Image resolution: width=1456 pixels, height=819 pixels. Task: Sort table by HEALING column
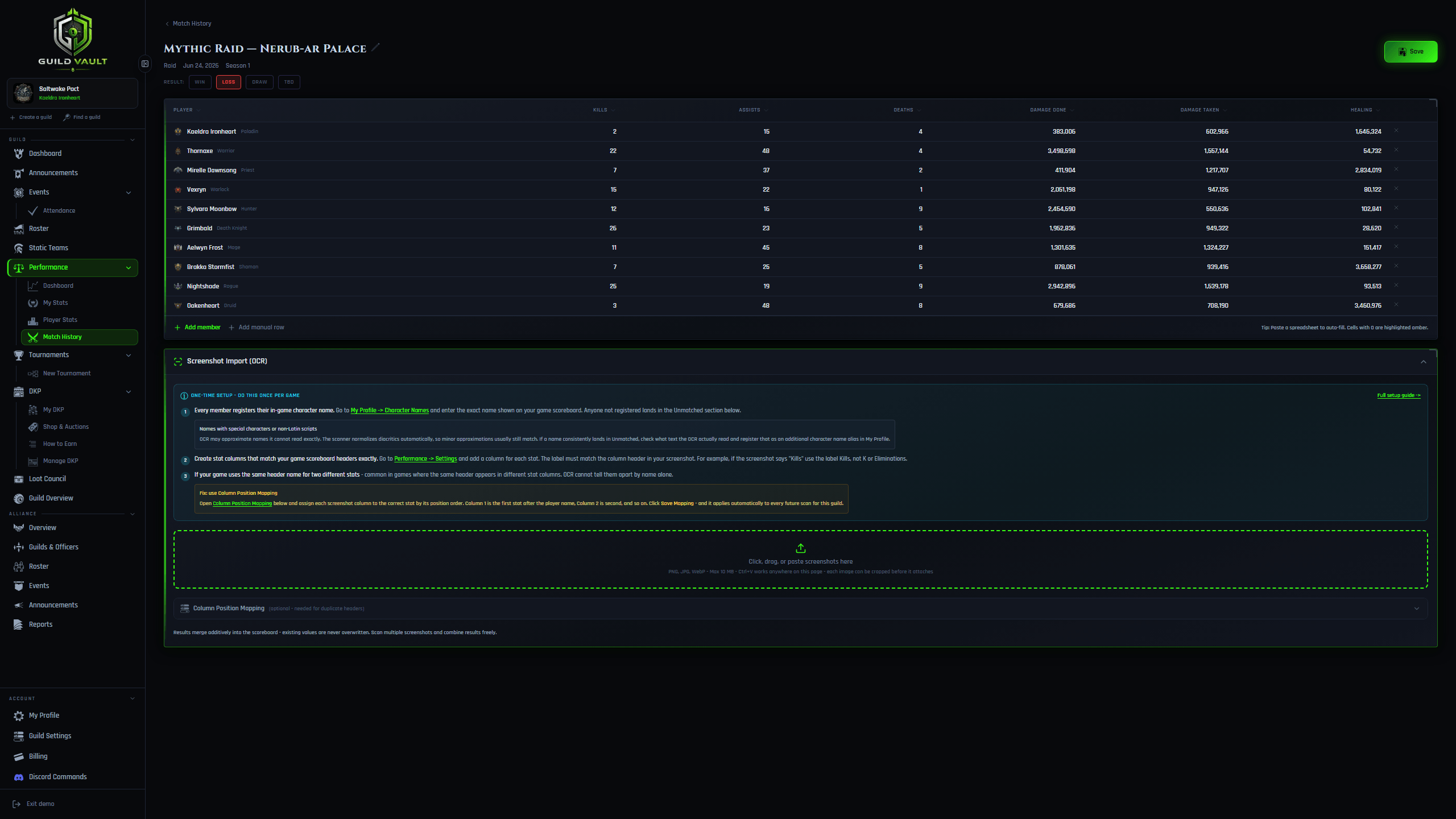[x=1365, y=110]
